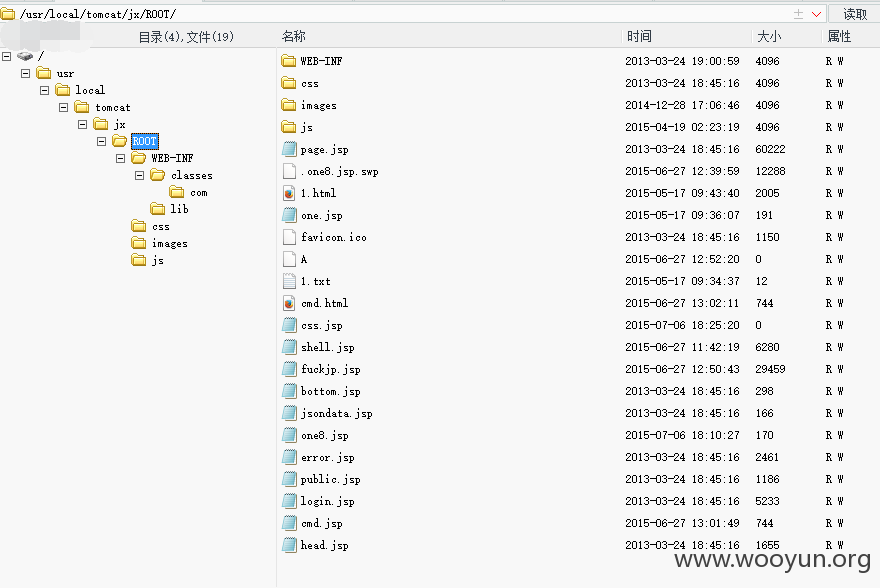Collapse the ROOT tree node
The width and height of the screenshot is (880, 588).
click(x=102, y=141)
